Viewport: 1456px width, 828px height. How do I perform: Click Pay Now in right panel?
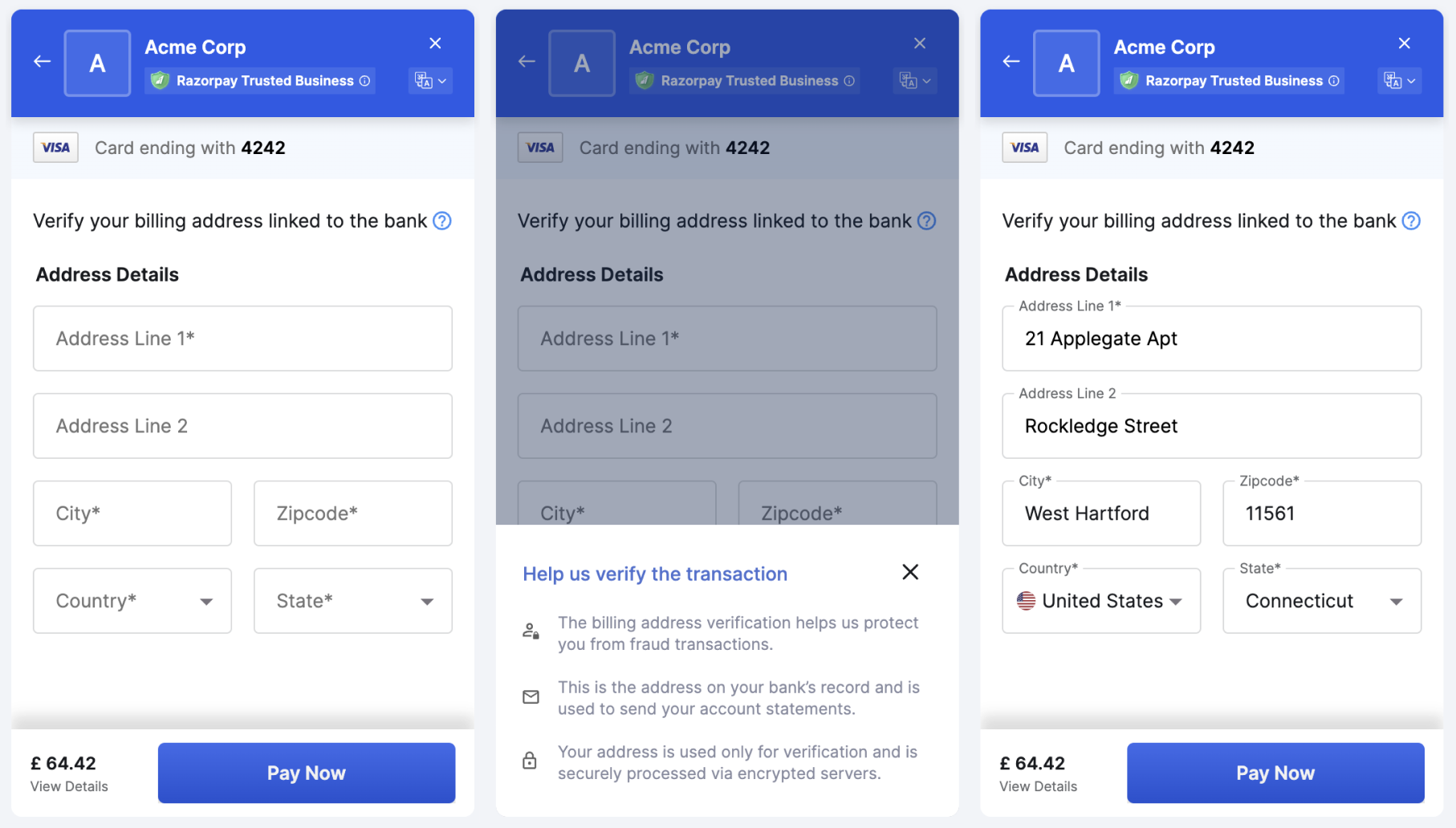pos(1275,773)
